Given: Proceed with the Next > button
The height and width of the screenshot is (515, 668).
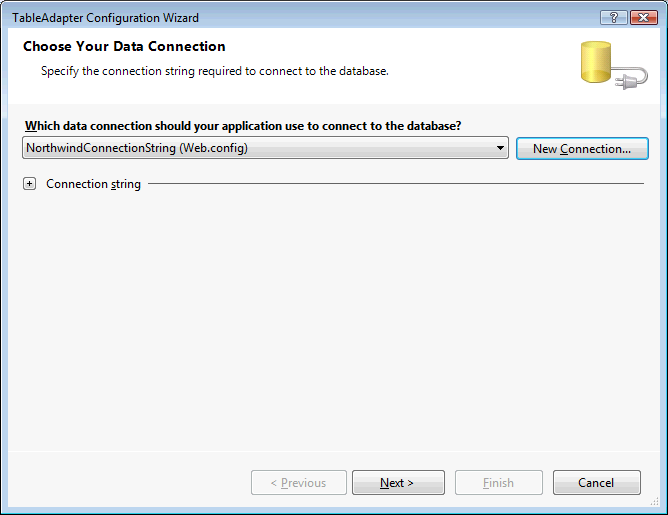Looking at the screenshot, I should click(397, 483).
